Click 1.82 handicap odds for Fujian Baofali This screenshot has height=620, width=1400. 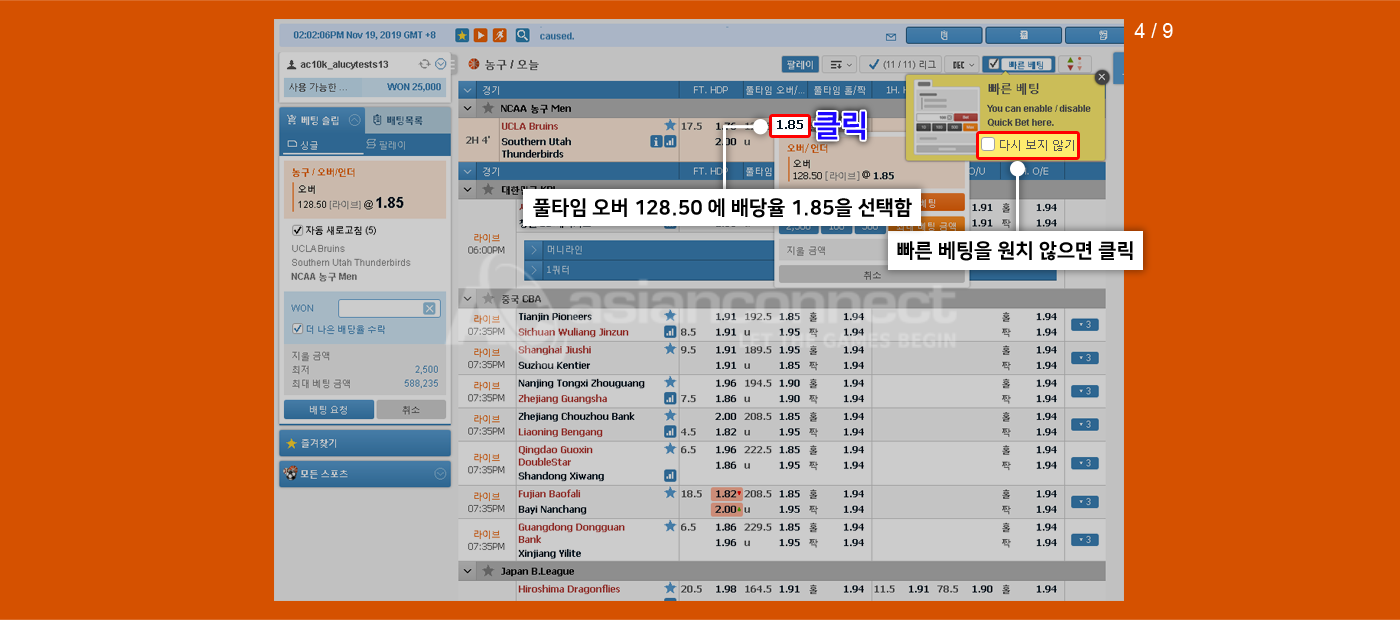(x=725, y=494)
